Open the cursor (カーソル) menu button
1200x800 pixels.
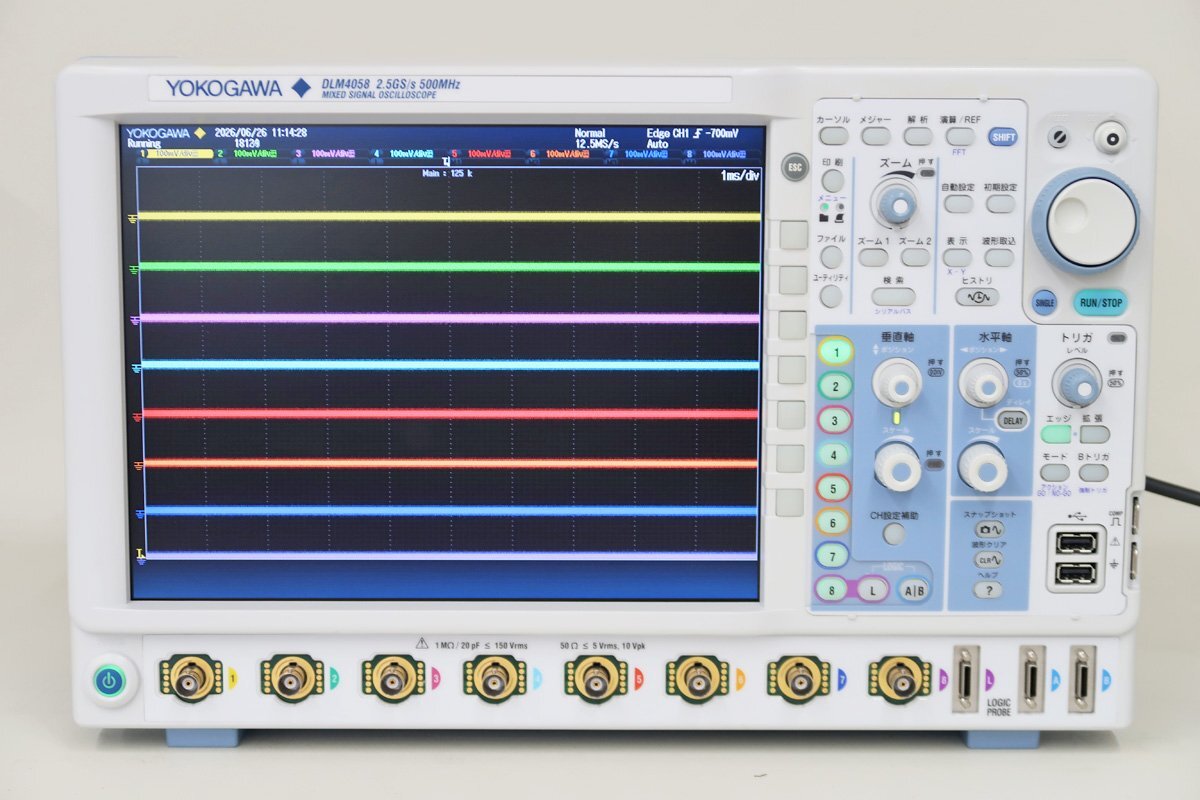point(833,136)
